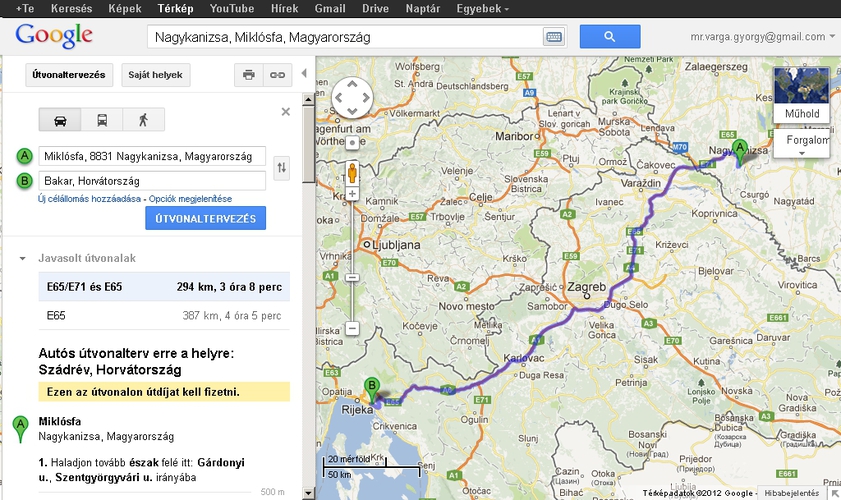Click expand map corner arrow icon
Viewport: 841px width, 500px height.
pos(835,493)
